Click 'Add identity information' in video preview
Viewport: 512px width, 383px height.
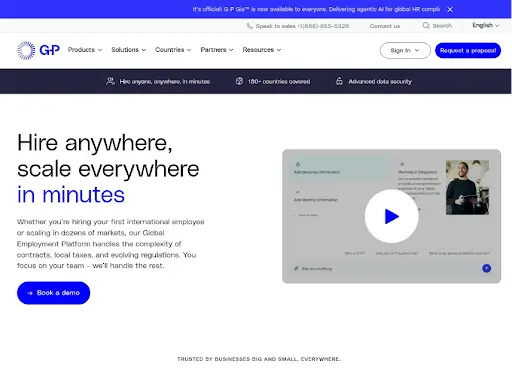tap(316, 200)
